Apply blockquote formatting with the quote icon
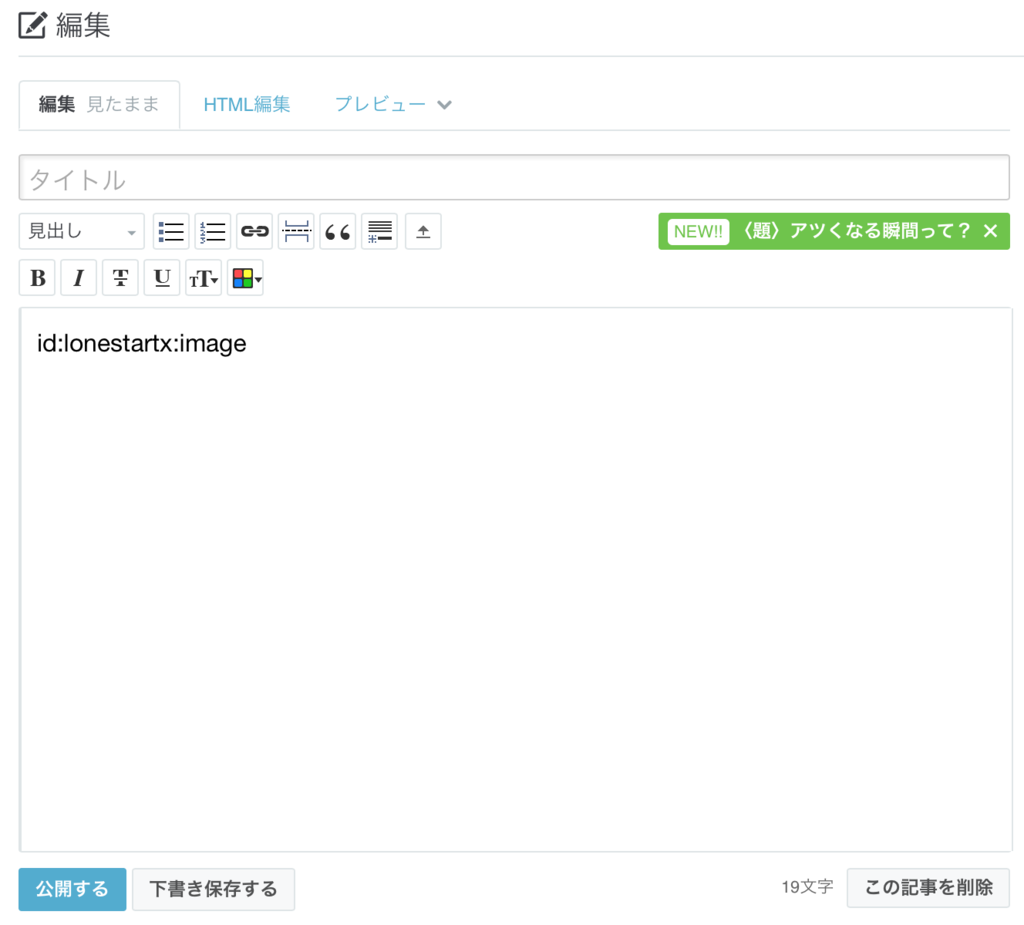1024x925 pixels. click(337, 231)
